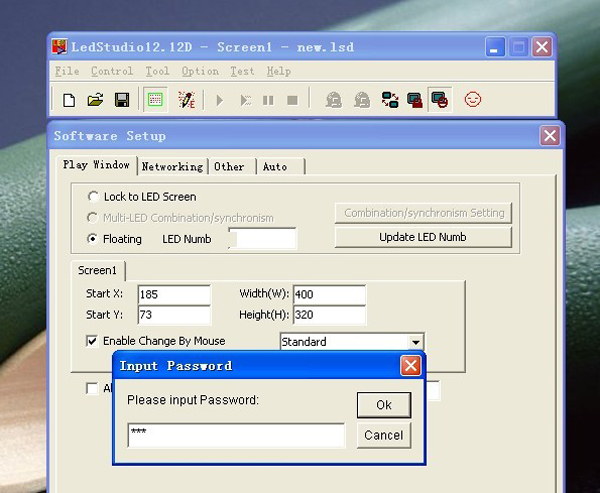Click Ok in the password dialog
Screen dimensions: 600x493
click(x=384, y=405)
